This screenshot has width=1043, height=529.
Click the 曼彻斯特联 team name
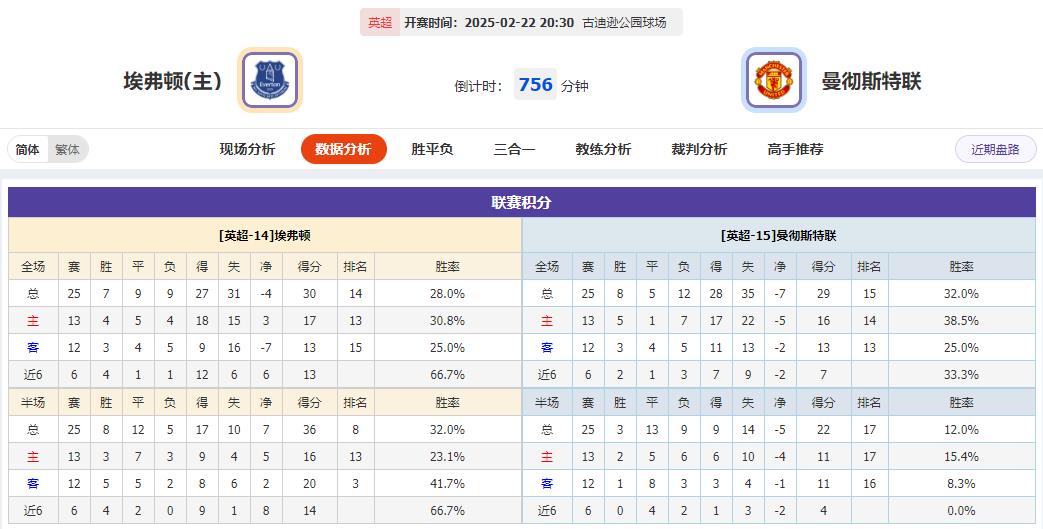coord(871,82)
